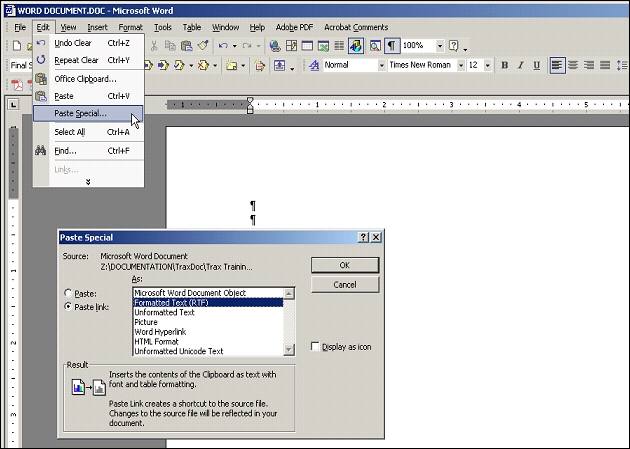Click the Align Left icon
The height and width of the screenshot is (449, 630).
click(x=557, y=65)
